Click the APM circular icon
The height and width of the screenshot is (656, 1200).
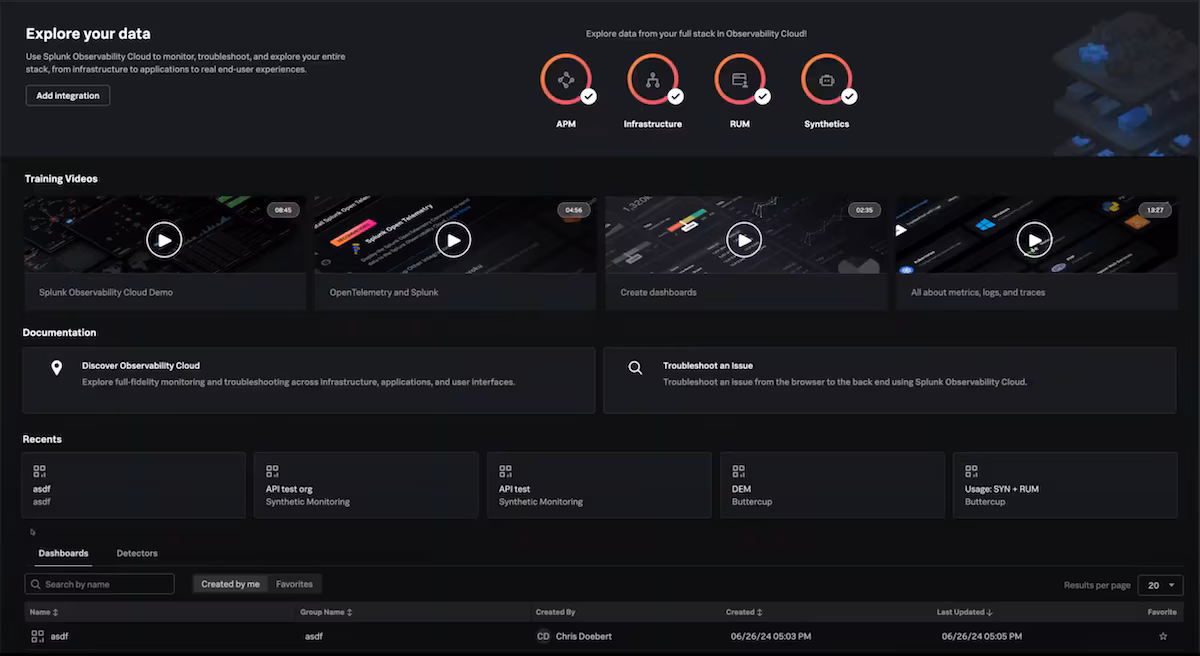(565, 80)
